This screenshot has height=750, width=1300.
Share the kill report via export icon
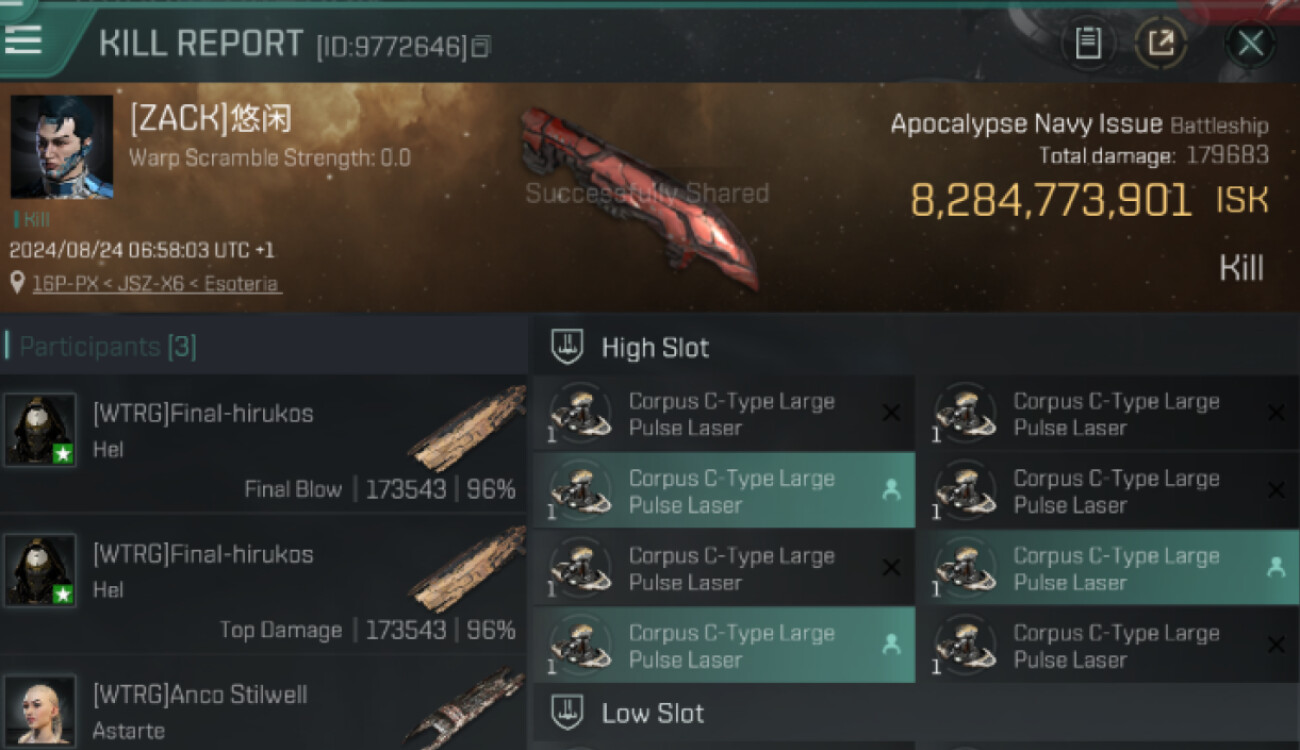tap(1160, 43)
